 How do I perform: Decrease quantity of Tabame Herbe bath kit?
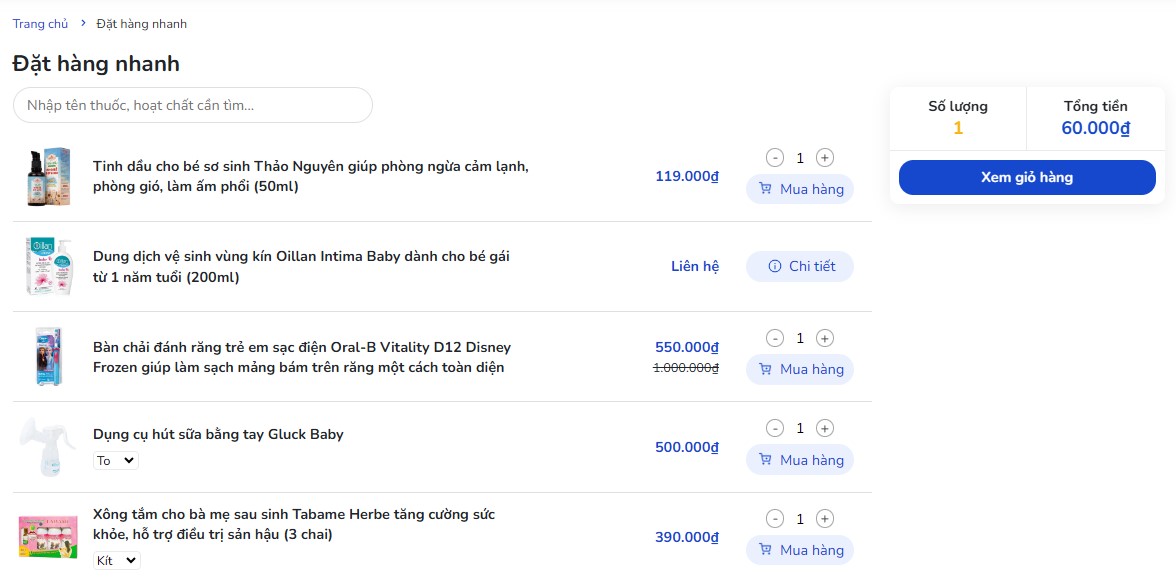click(x=775, y=518)
